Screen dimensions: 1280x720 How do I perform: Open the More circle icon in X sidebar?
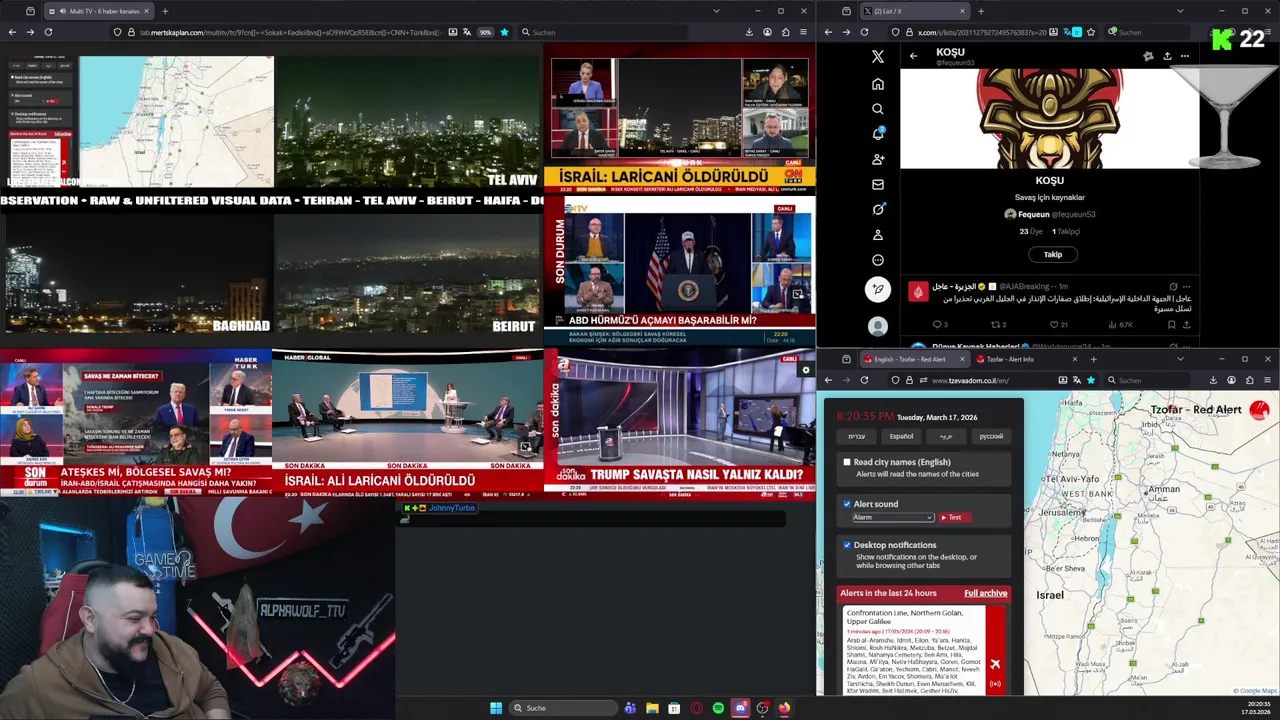tap(878, 260)
